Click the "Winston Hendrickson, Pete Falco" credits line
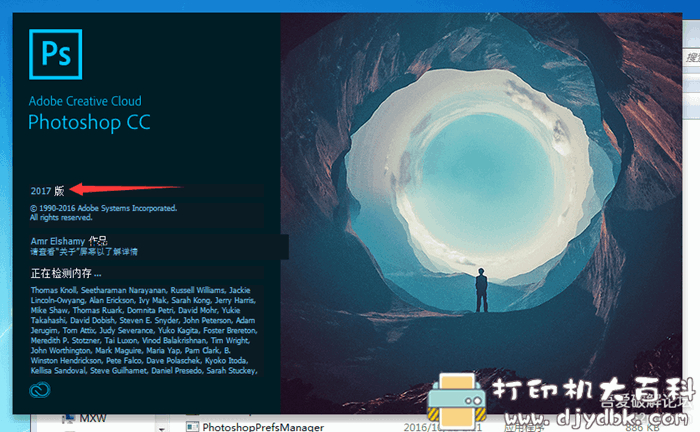This screenshot has height=432, width=700. [x=139, y=361]
